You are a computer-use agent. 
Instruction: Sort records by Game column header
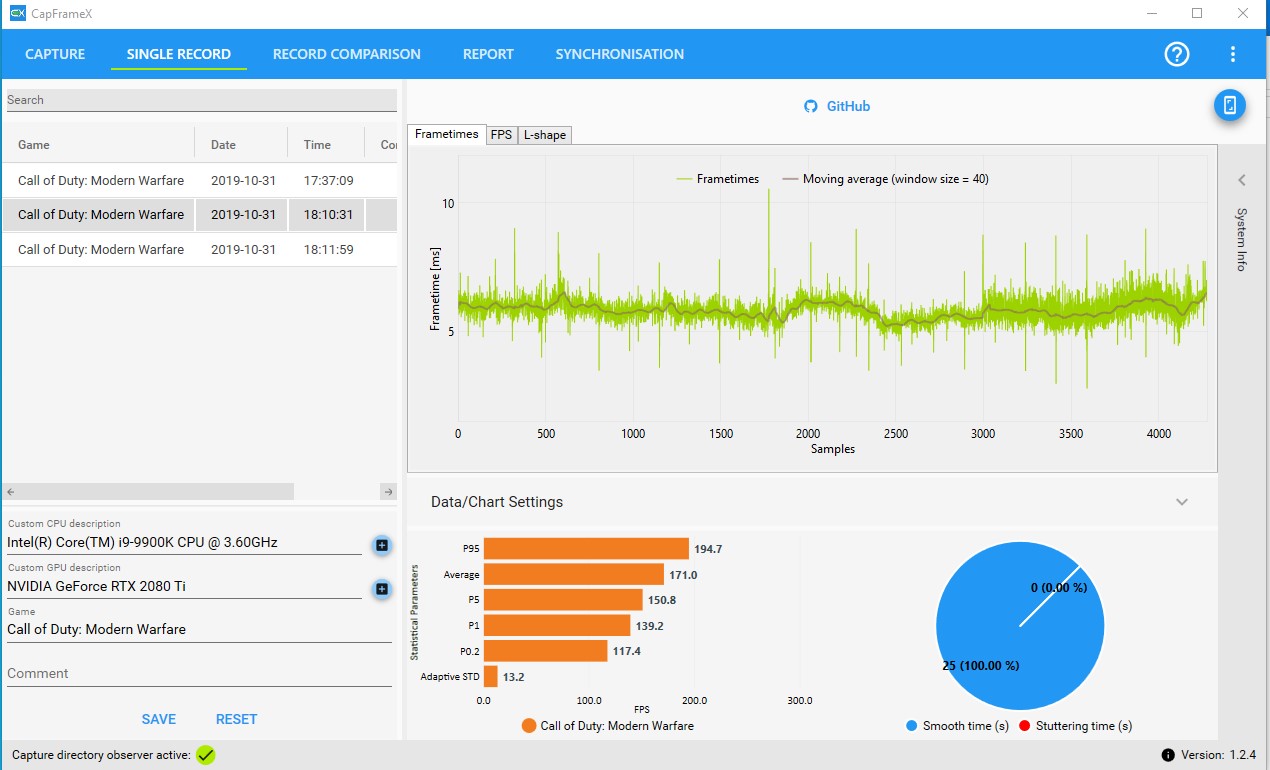98,145
